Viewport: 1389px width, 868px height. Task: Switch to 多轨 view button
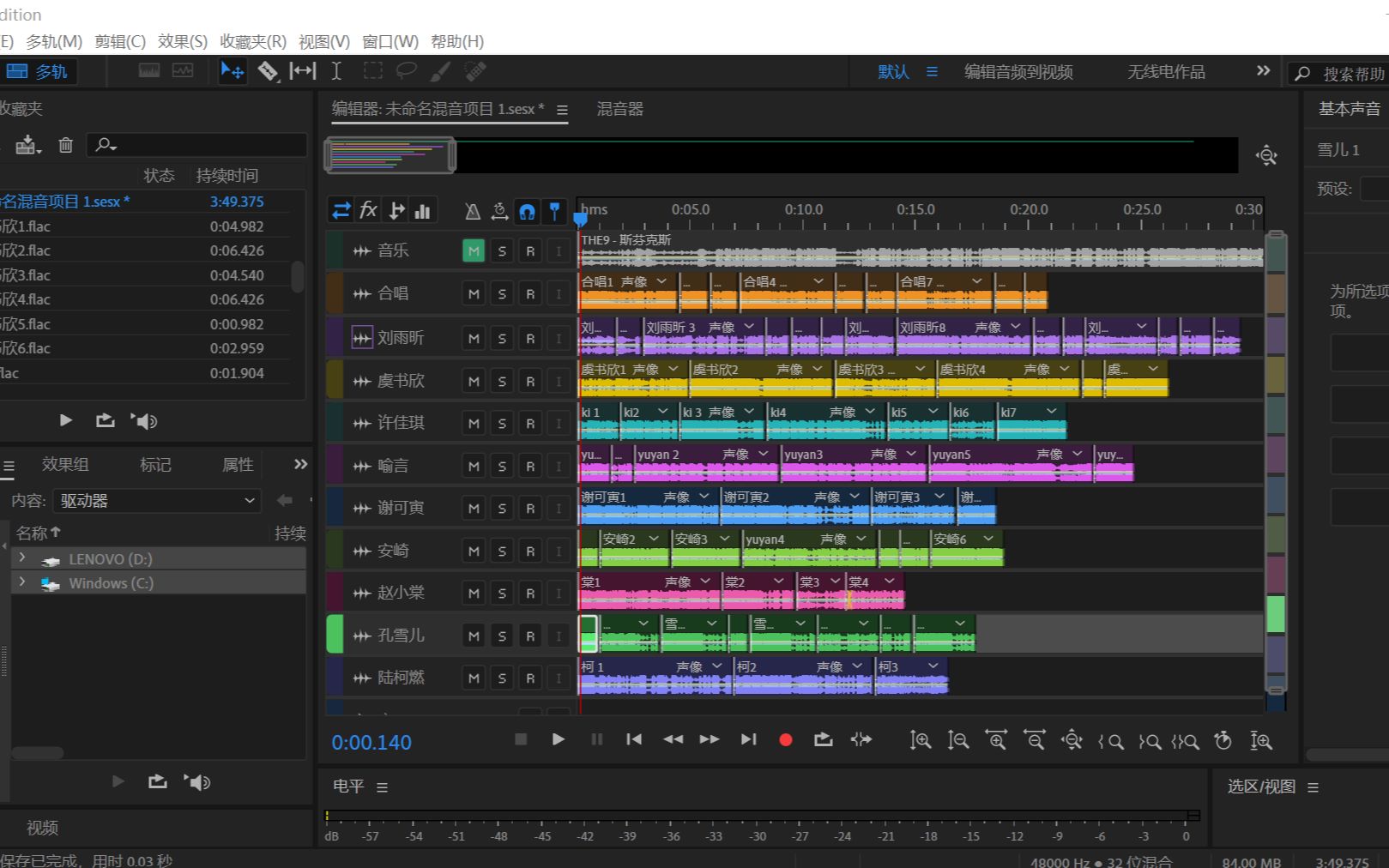(x=39, y=71)
